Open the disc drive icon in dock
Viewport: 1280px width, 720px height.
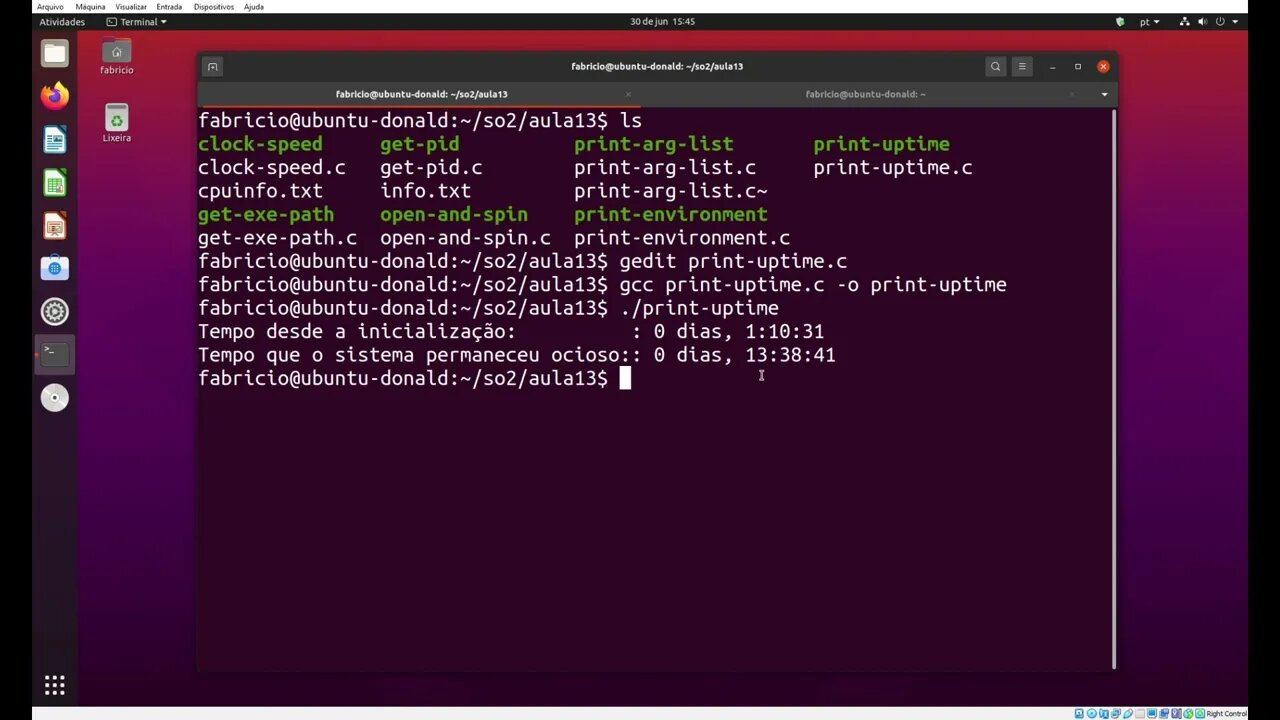coord(55,398)
